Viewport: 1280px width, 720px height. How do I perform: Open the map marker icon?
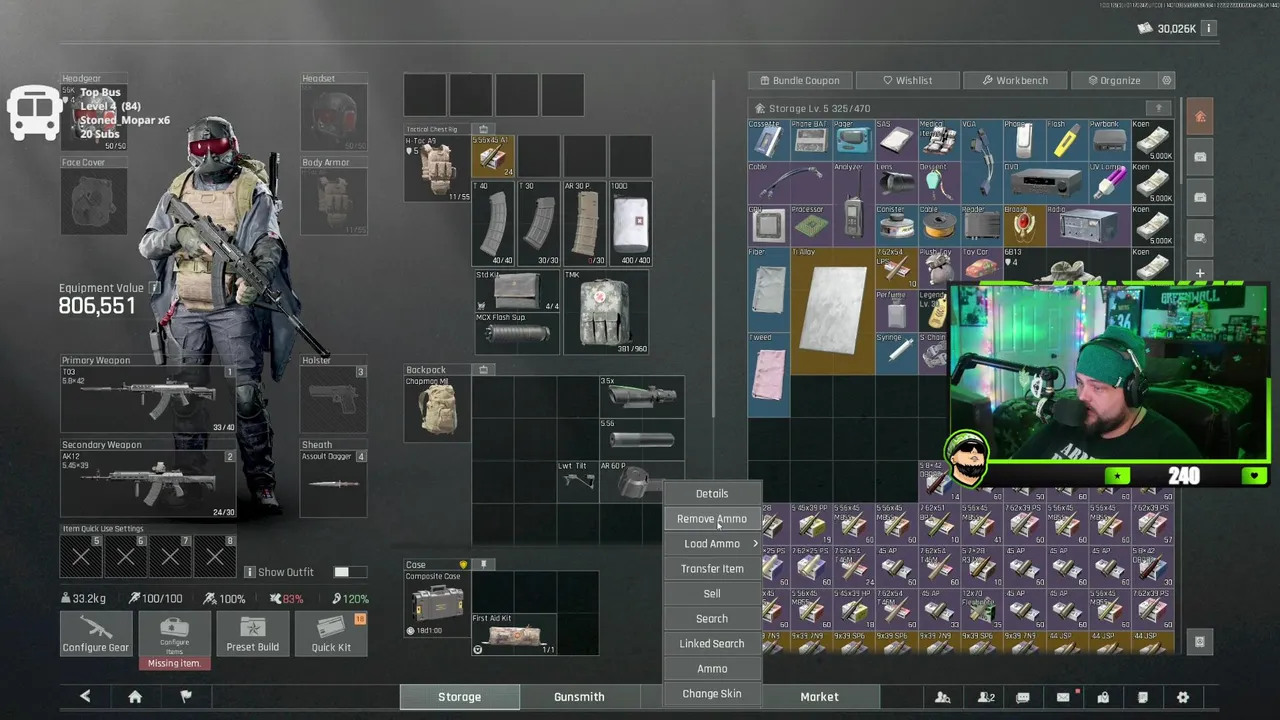(1103, 697)
